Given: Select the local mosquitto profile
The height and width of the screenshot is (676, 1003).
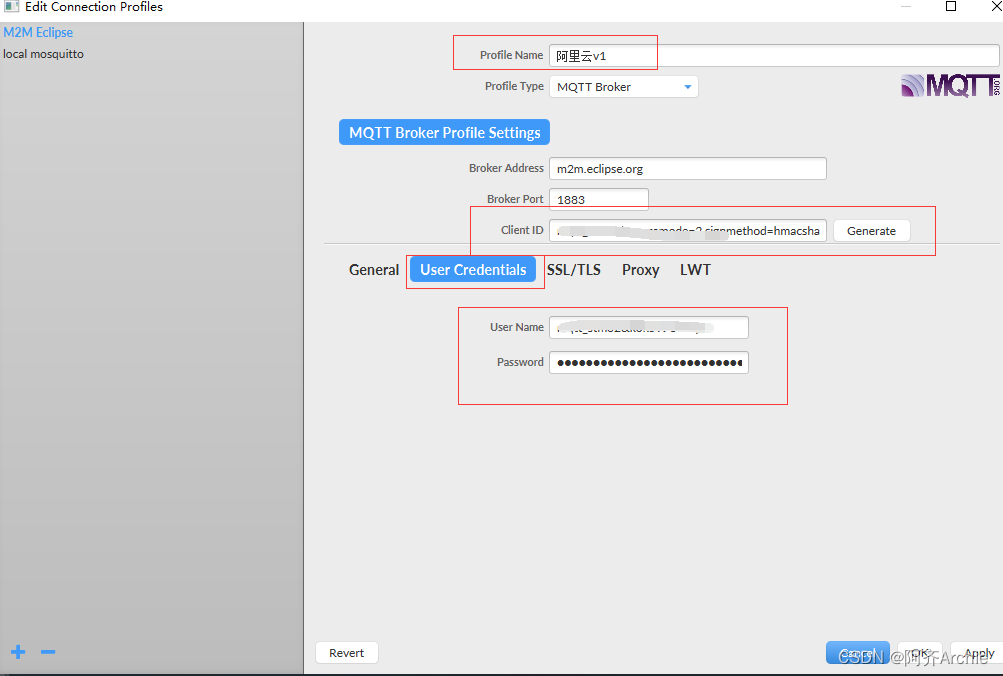Looking at the screenshot, I should coord(43,54).
